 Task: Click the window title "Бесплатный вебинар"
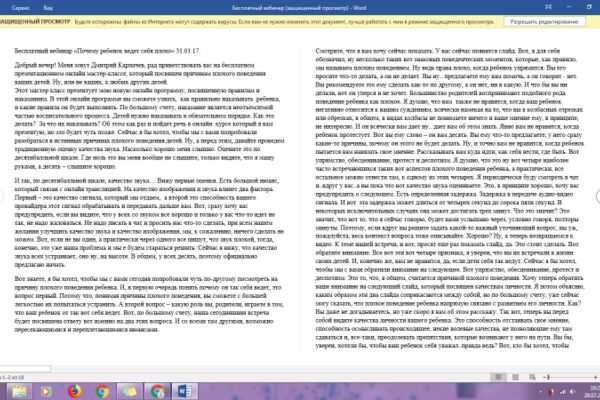point(298,8)
